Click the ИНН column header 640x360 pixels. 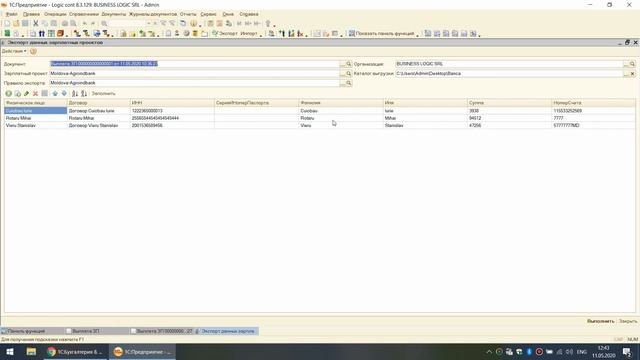tap(172, 103)
